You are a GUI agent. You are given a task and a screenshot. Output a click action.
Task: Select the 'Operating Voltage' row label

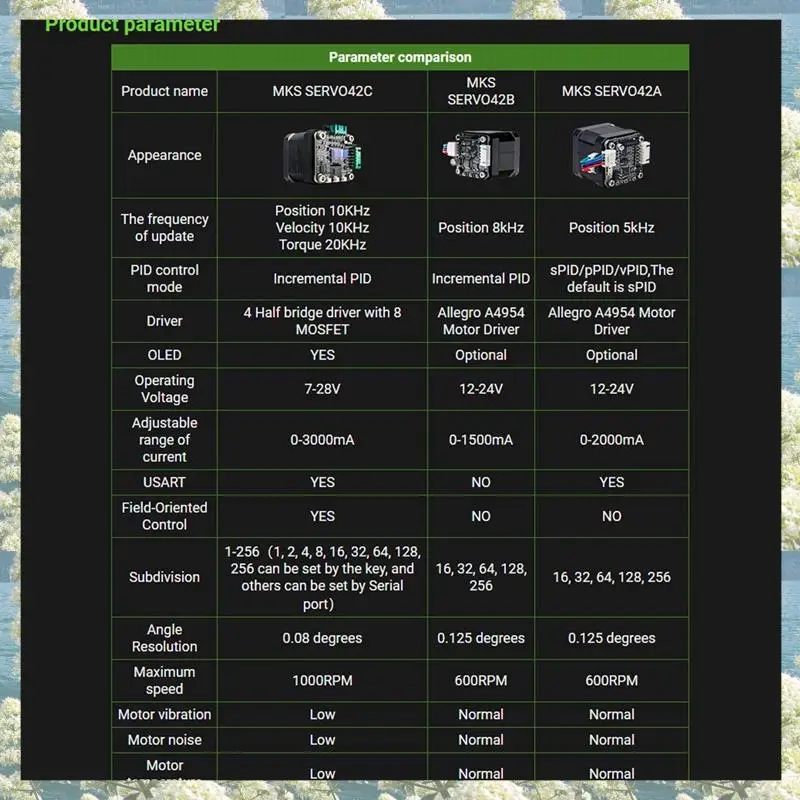pyautogui.click(x=164, y=389)
